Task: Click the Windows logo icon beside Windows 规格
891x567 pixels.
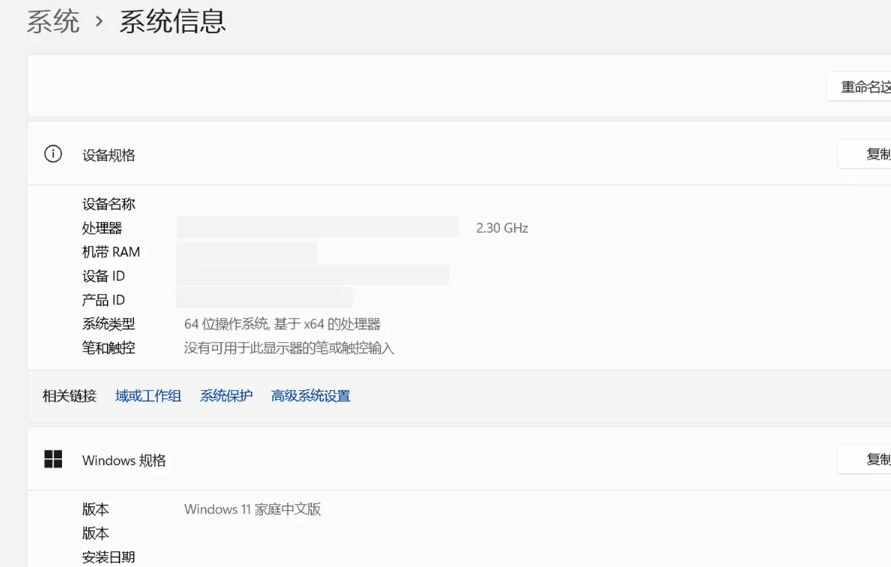Action: click(53, 459)
